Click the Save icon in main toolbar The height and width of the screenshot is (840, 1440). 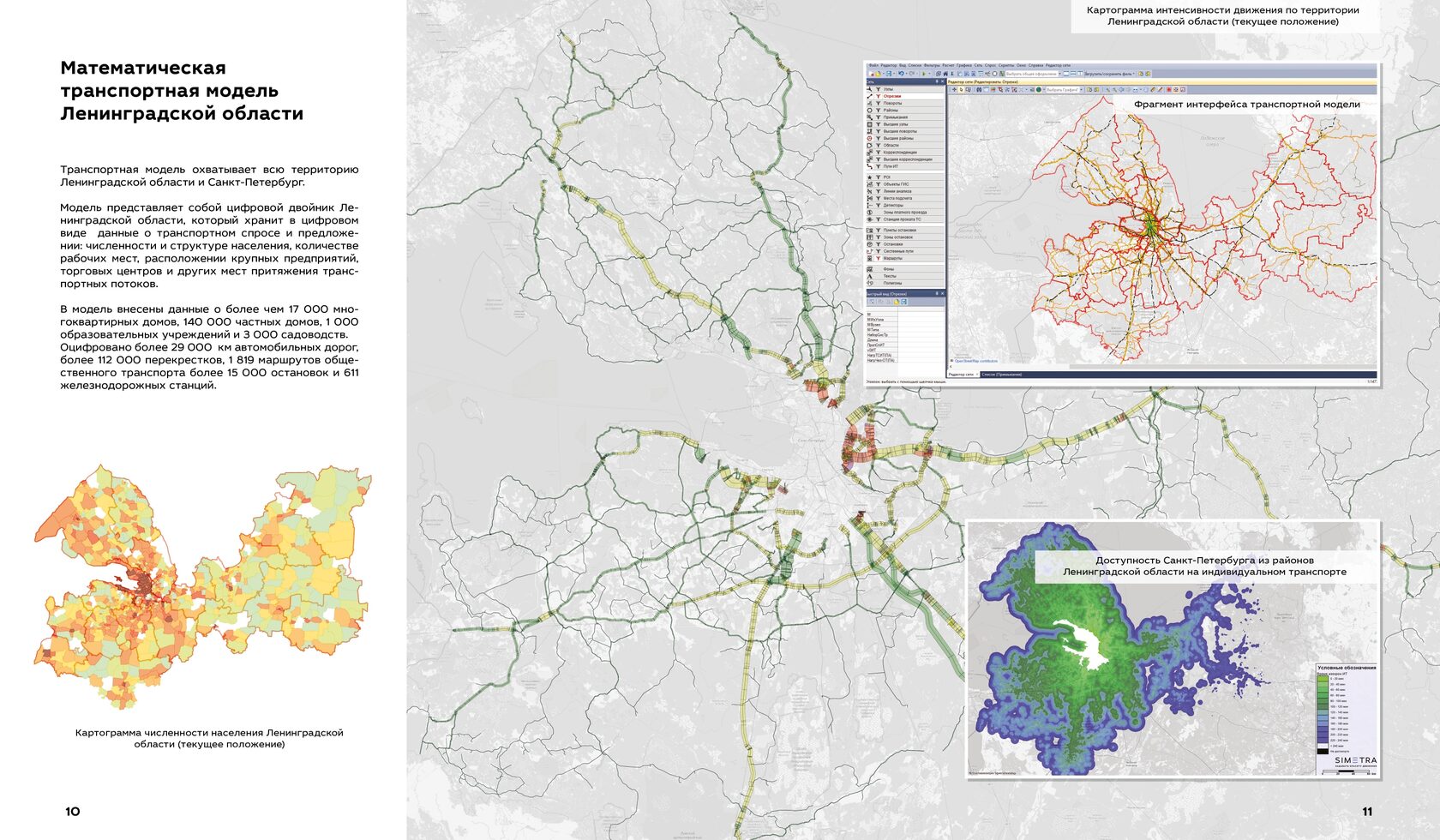pyautogui.click(x=889, y=74)
